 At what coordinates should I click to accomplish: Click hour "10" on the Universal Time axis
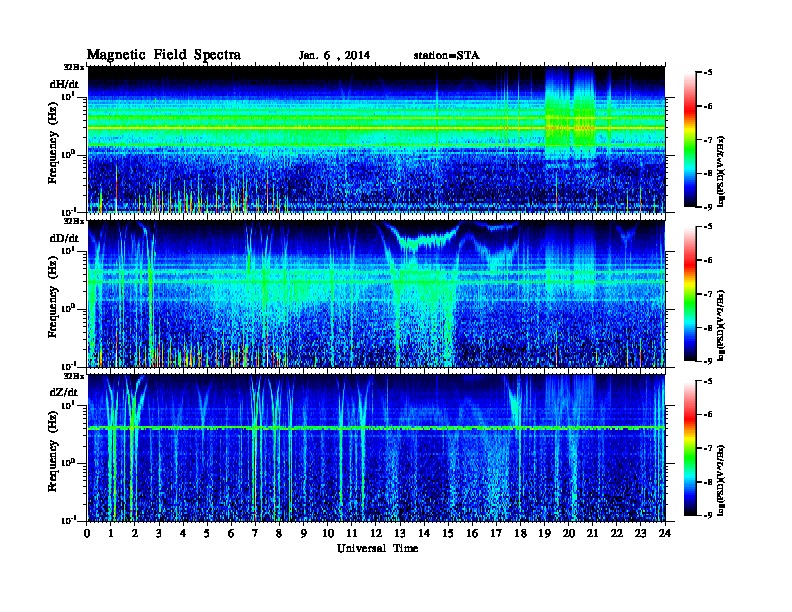click(328, 533)
